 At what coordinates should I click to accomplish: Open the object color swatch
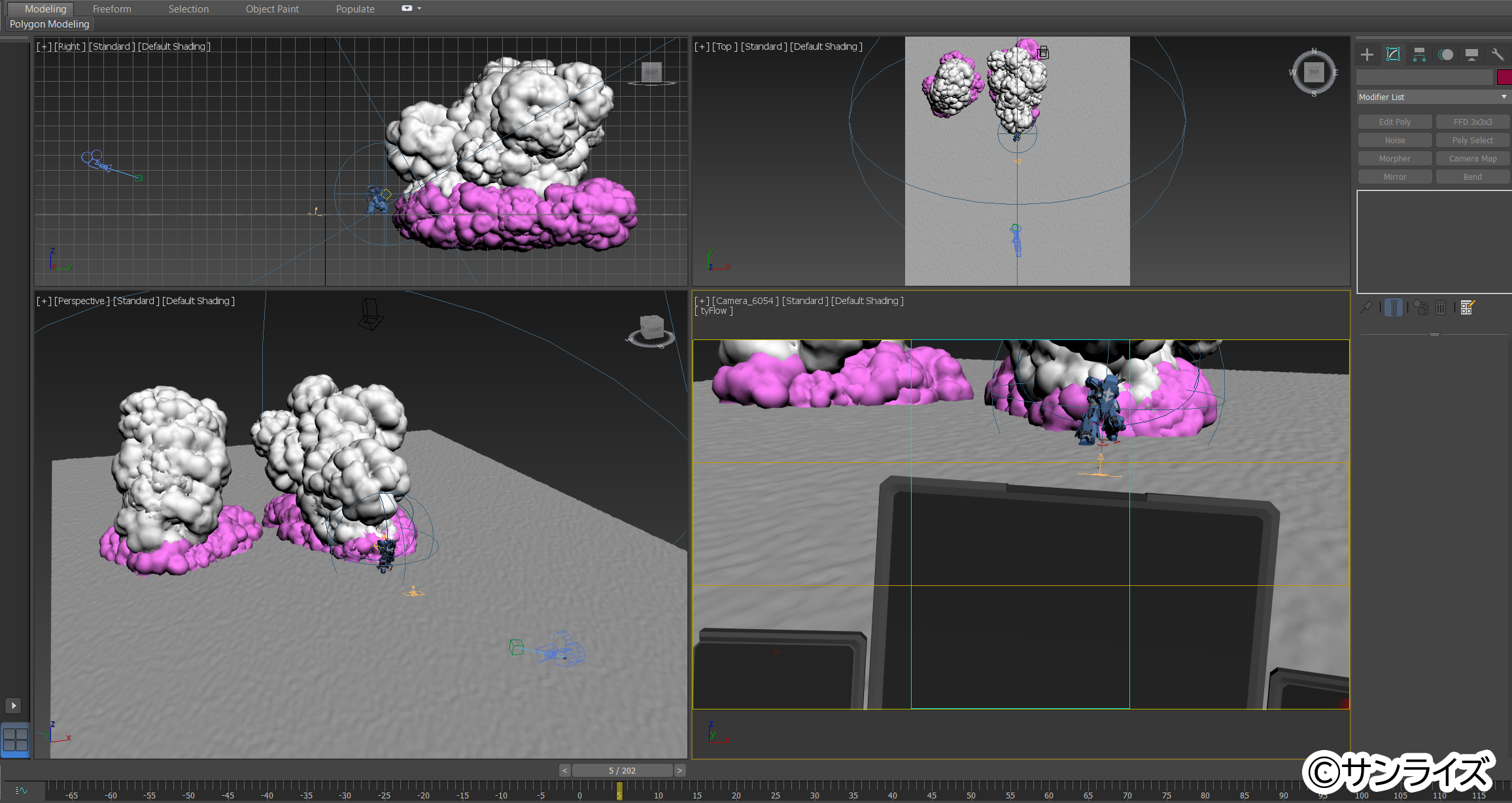[1504, 77]
